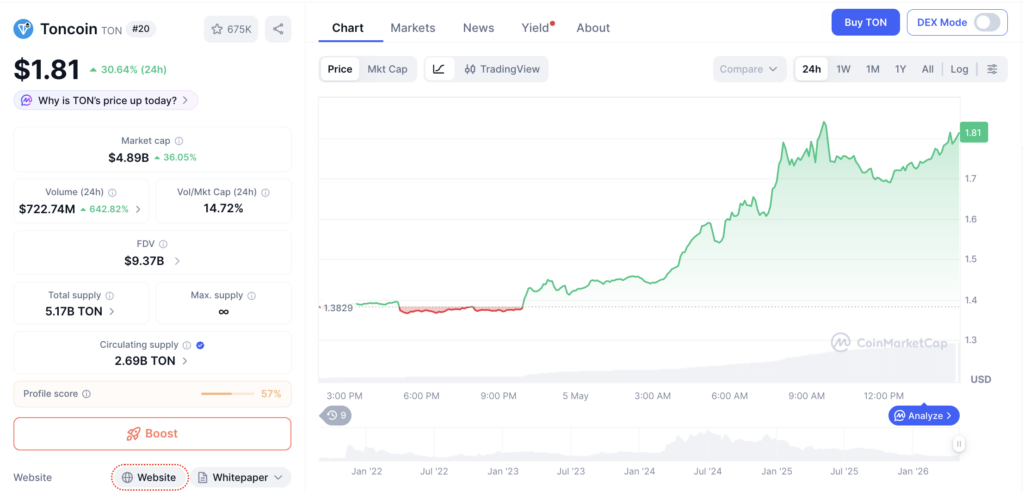Select the line chart icon

[440, 69]
